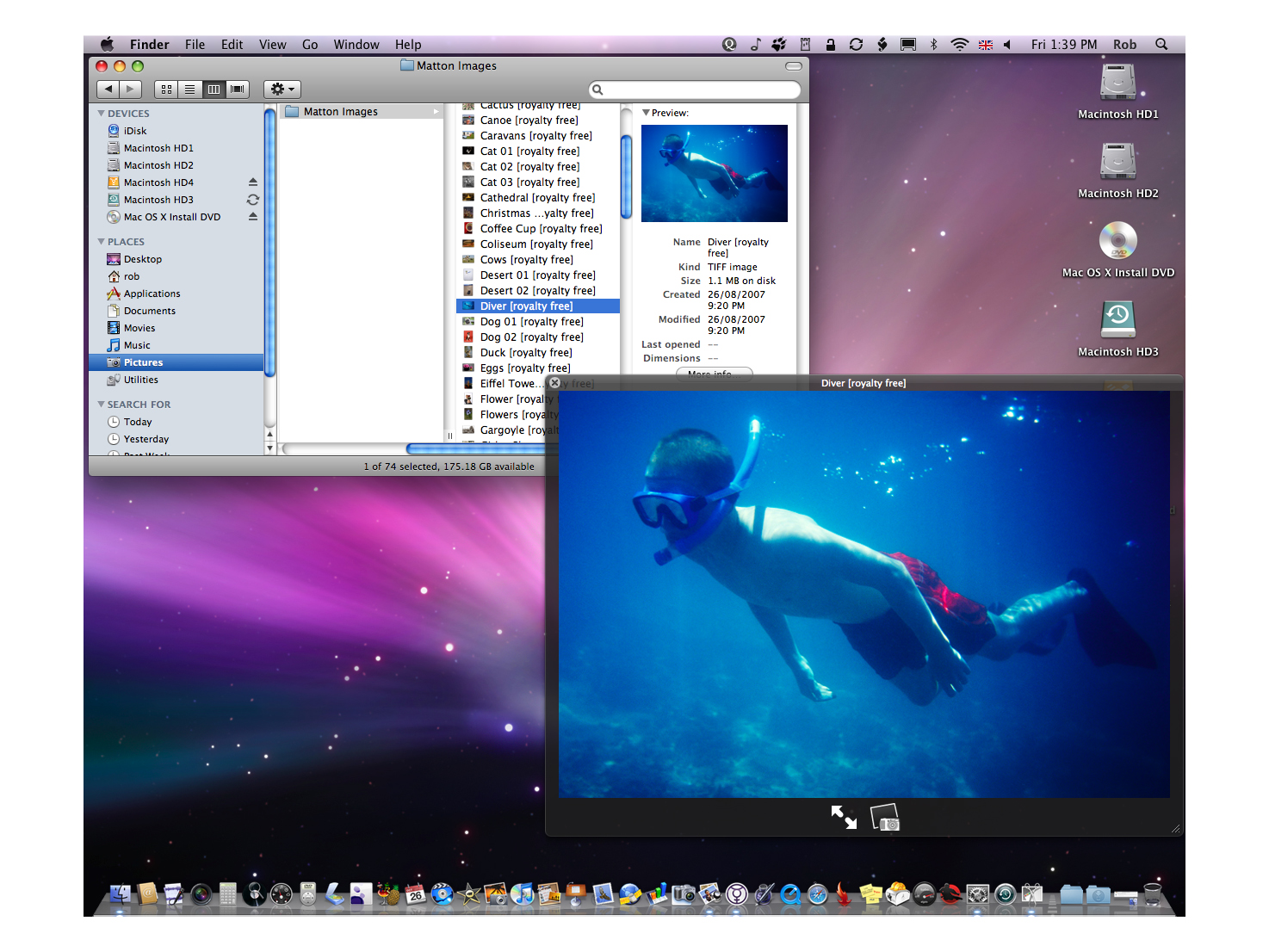
Task: Open Utilities from the sidebar
Action: coord(176,380)
